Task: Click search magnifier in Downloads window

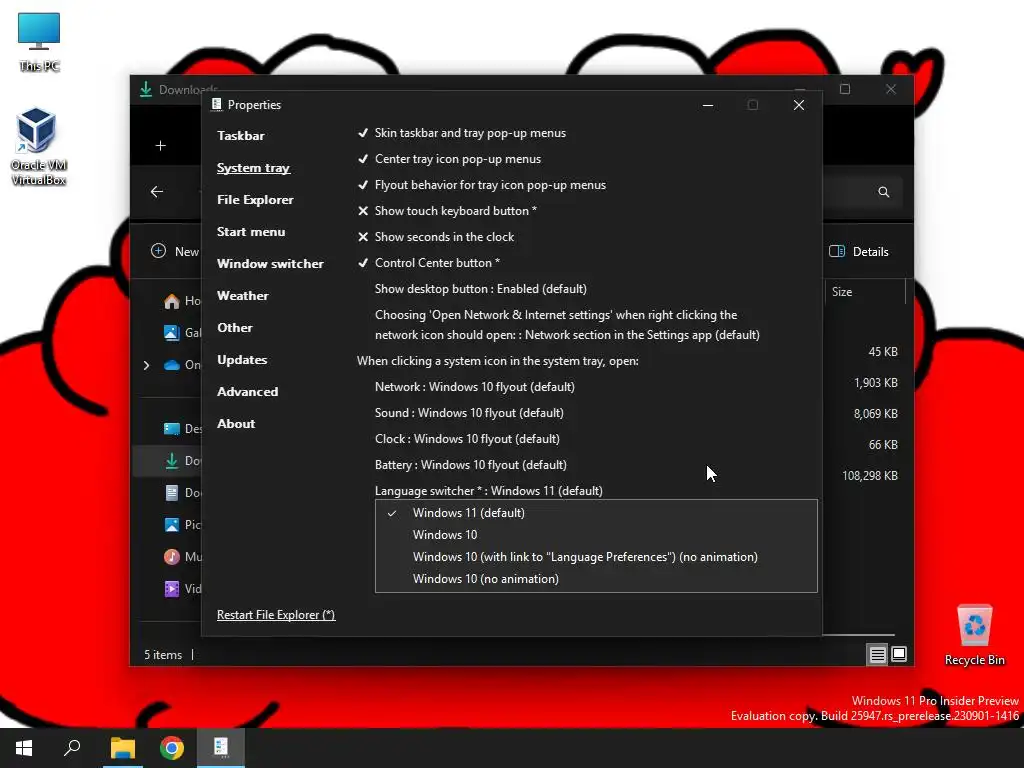Action: point(884,192)
